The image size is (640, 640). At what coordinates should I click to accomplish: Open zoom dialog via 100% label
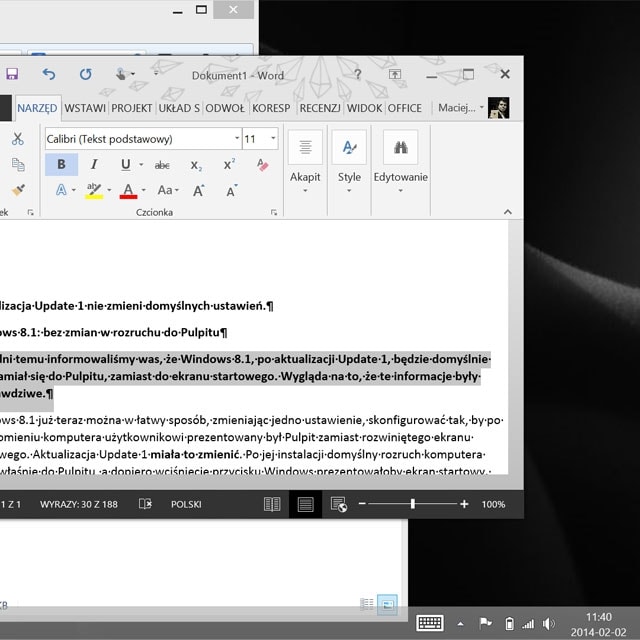493,504
